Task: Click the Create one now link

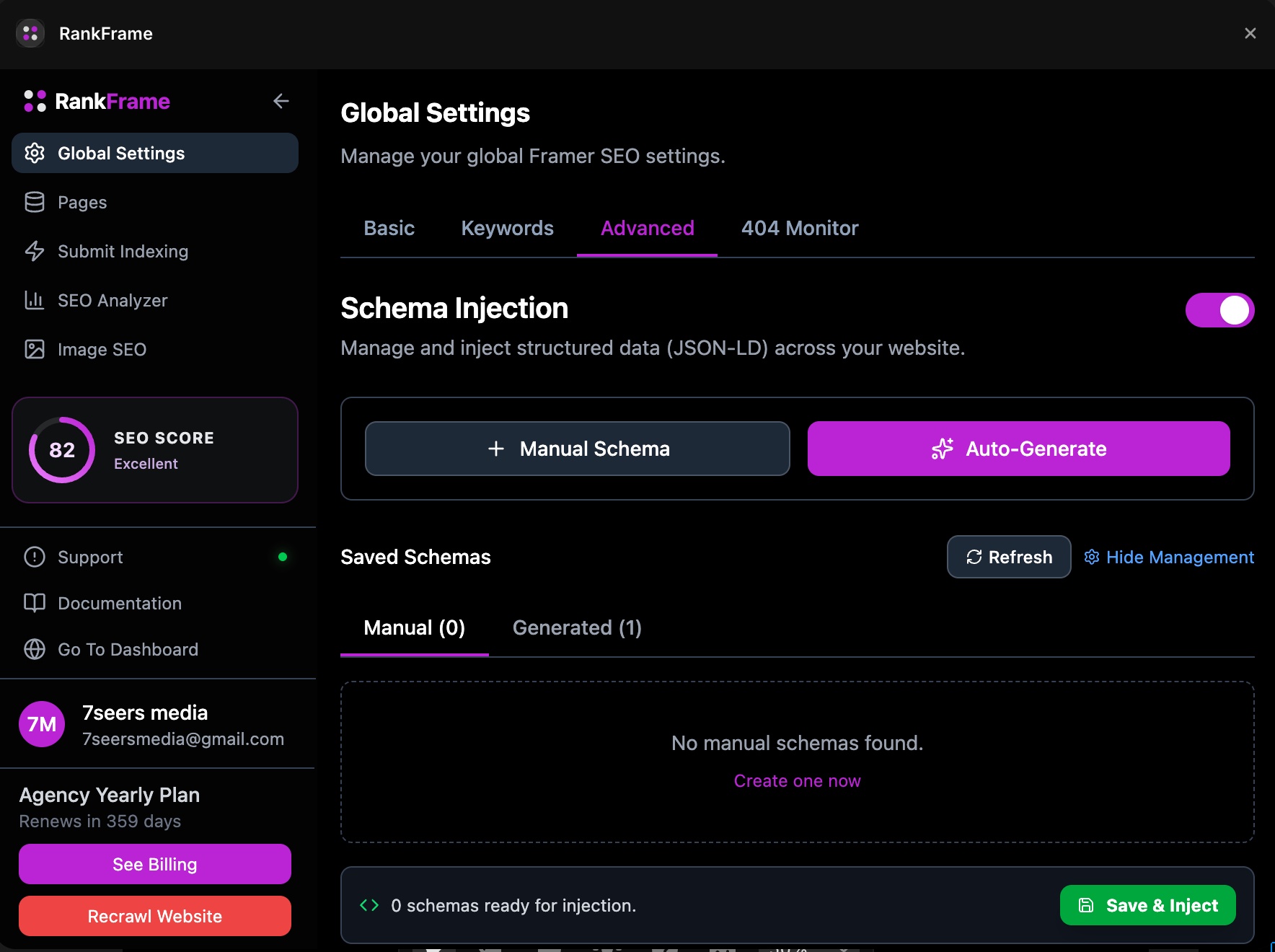Action: point(796,780)
